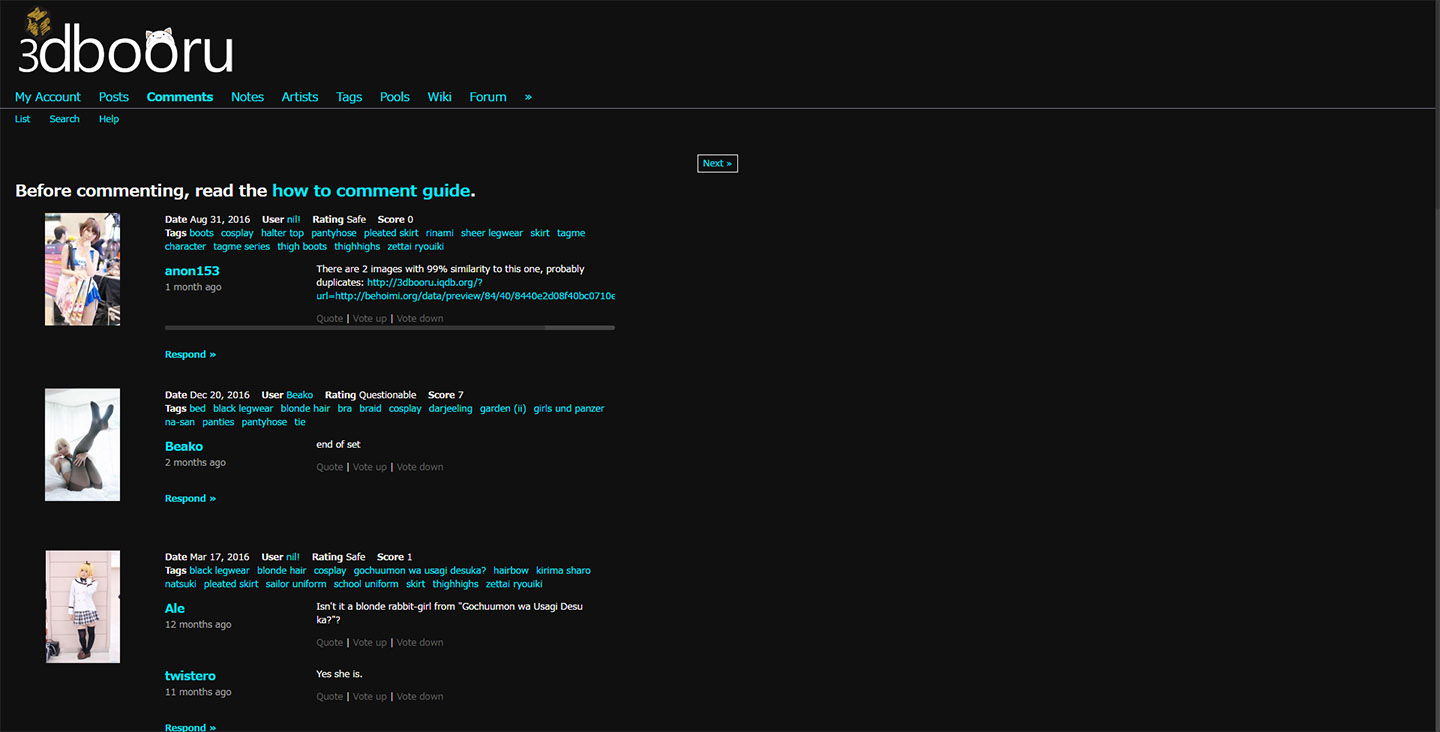The height and width of the screenshot is (732, 1440).
Task: Click the halter top tag
Action: [x=282, y=233]
